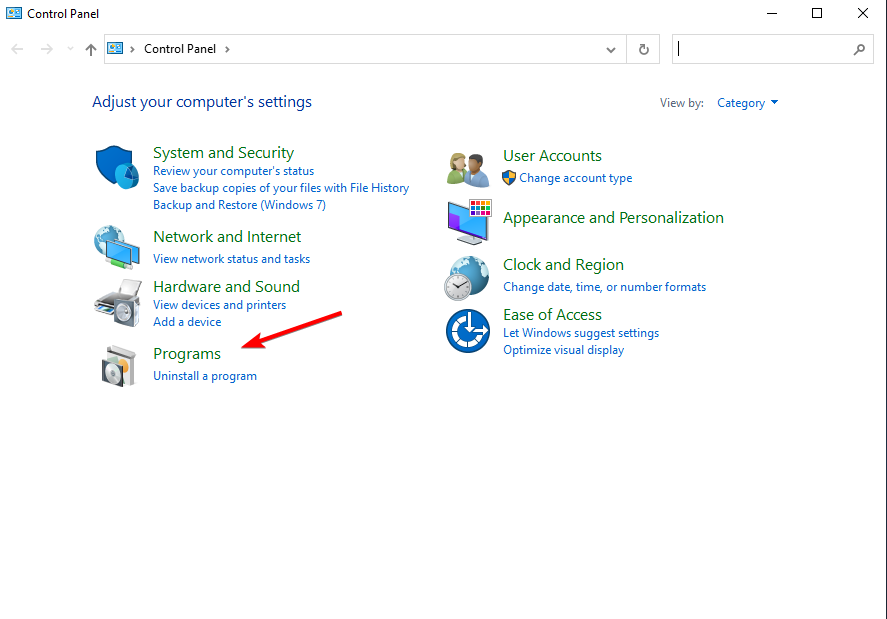Open Ease of Access category

tap(552, 315)
